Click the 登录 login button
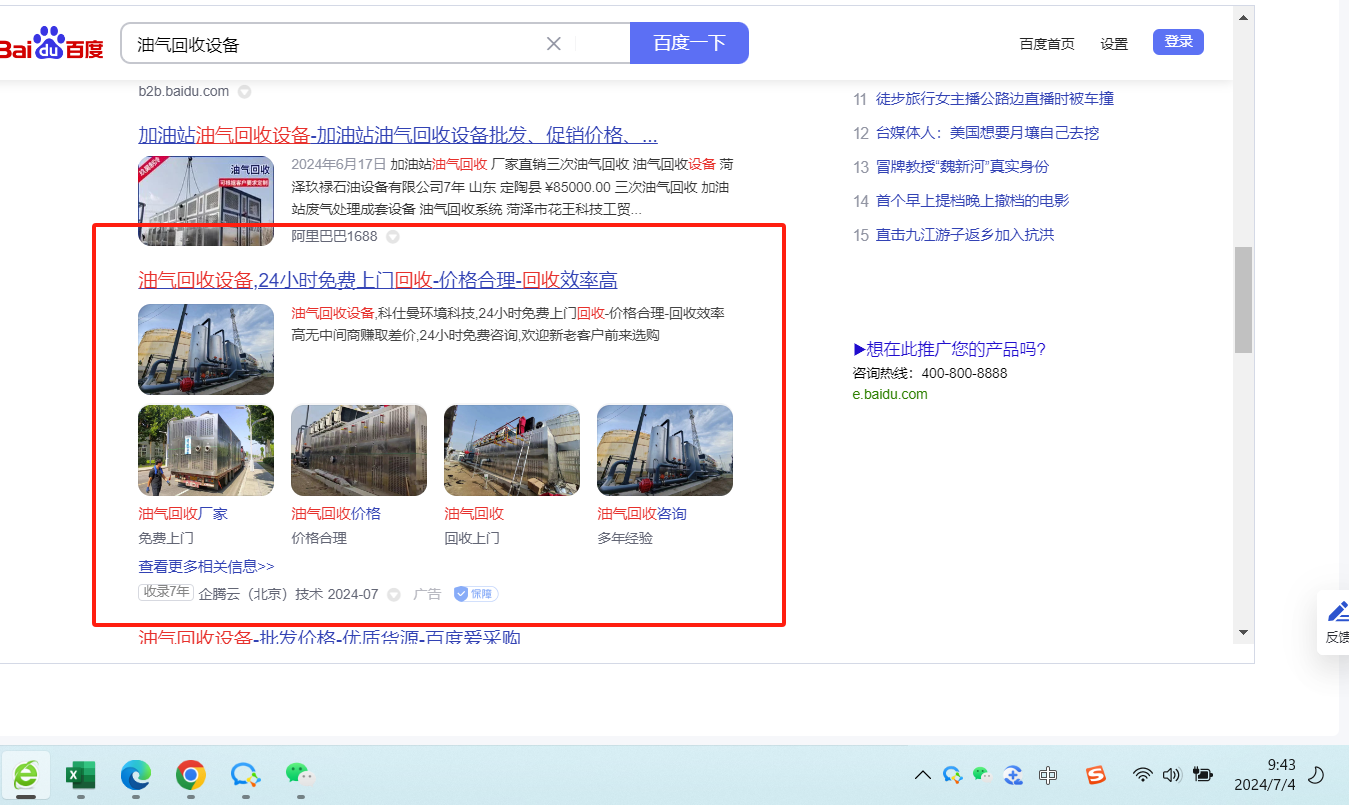This screenshot has width=1349, height=805. [1178, 42]
